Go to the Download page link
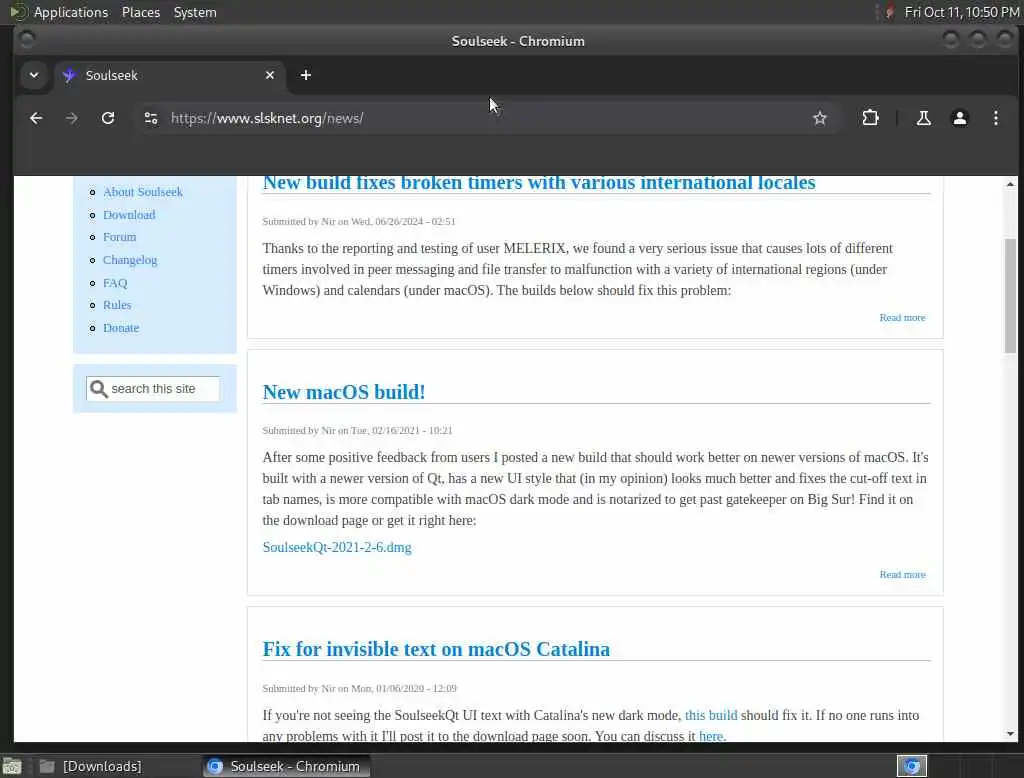 129,215
